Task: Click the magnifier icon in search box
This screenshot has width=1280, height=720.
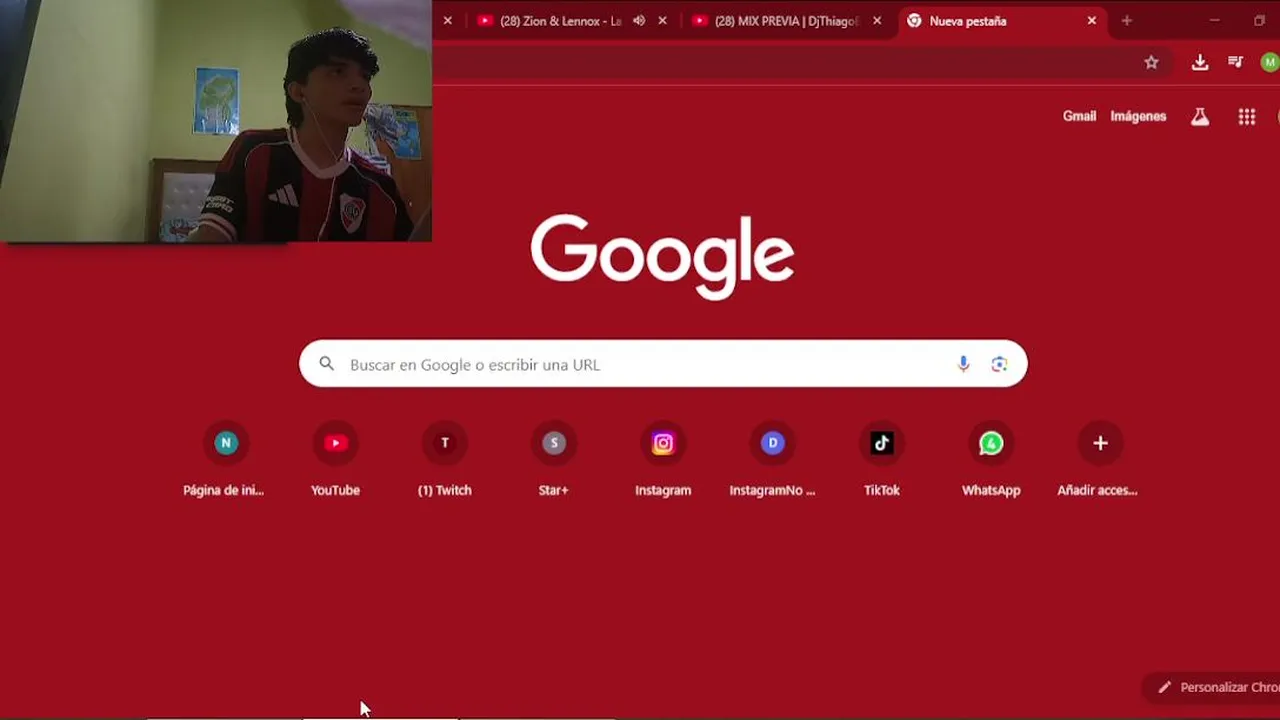Action: (327, 364)
